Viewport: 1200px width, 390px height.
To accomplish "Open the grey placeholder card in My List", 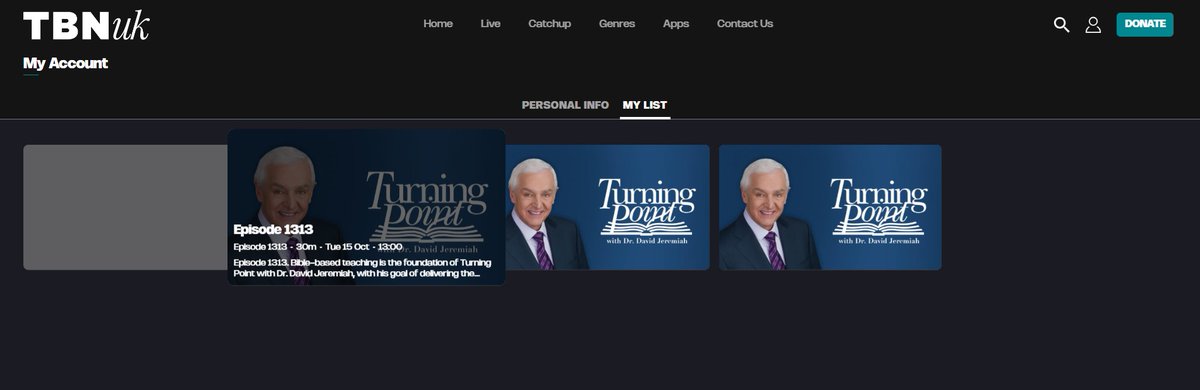I will click(125, 207).
